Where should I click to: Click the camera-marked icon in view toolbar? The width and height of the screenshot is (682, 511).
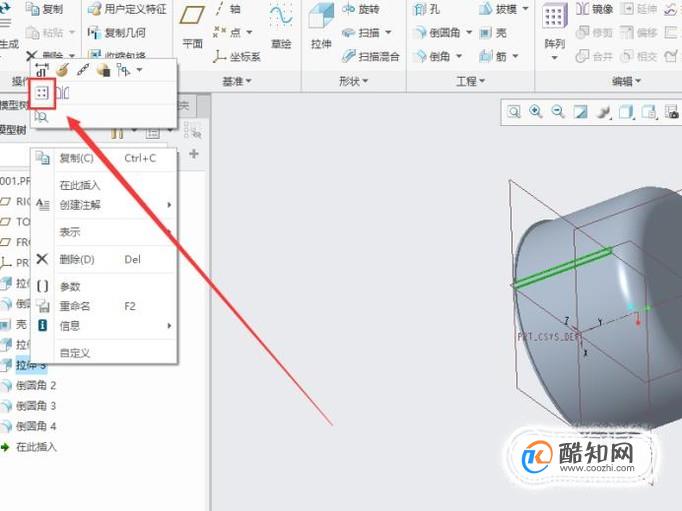pos(671,112)
